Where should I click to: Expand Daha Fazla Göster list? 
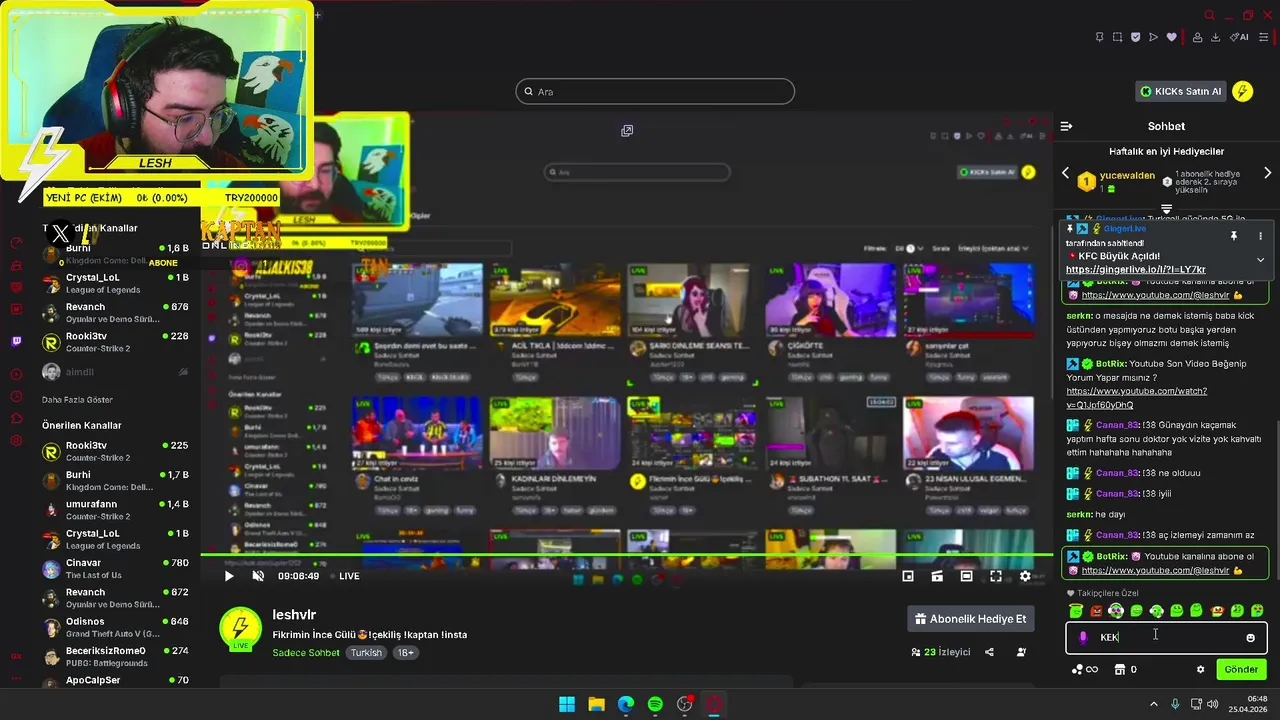click(77, 400)
